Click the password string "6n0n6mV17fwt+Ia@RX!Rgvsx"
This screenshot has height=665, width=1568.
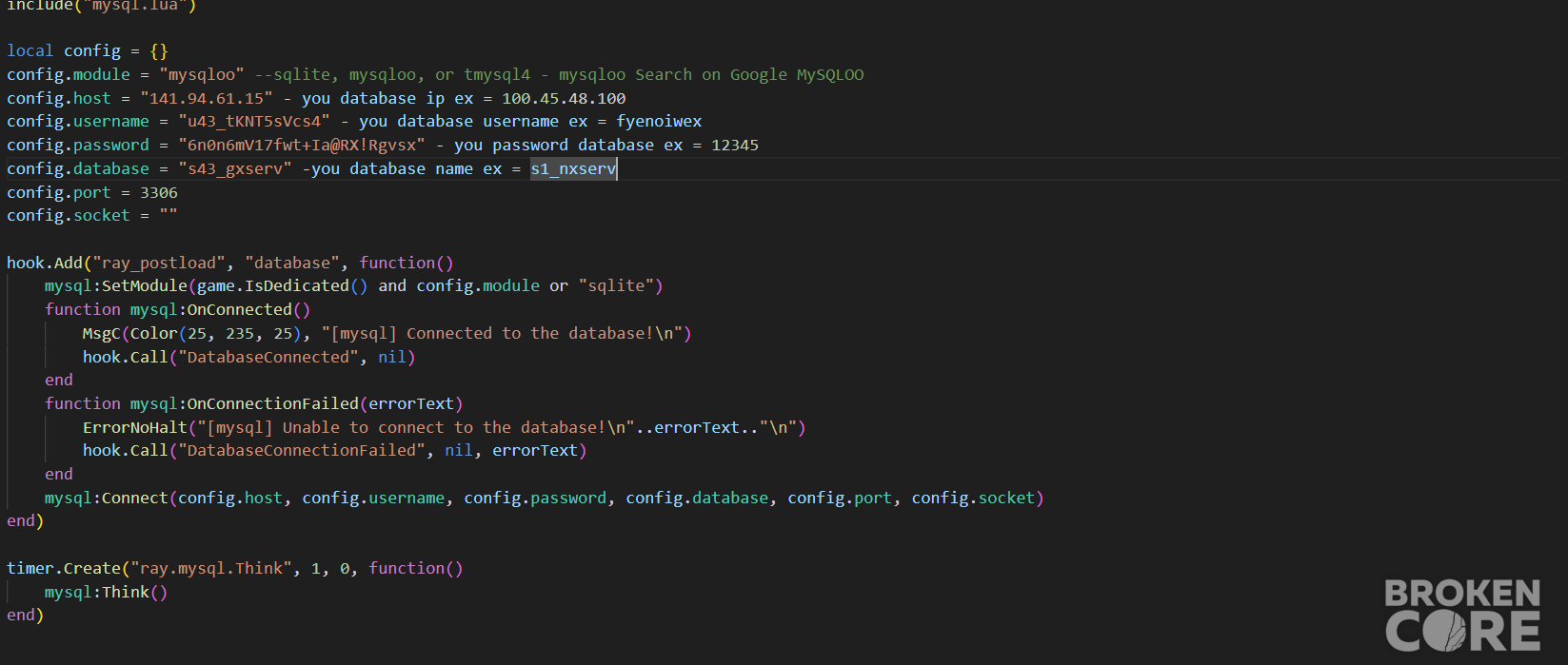tap(302, 145)
